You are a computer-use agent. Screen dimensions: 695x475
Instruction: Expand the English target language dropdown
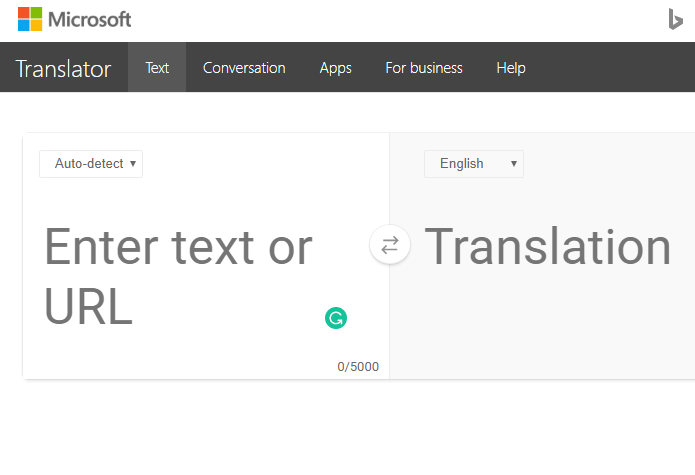click(472, 164)
